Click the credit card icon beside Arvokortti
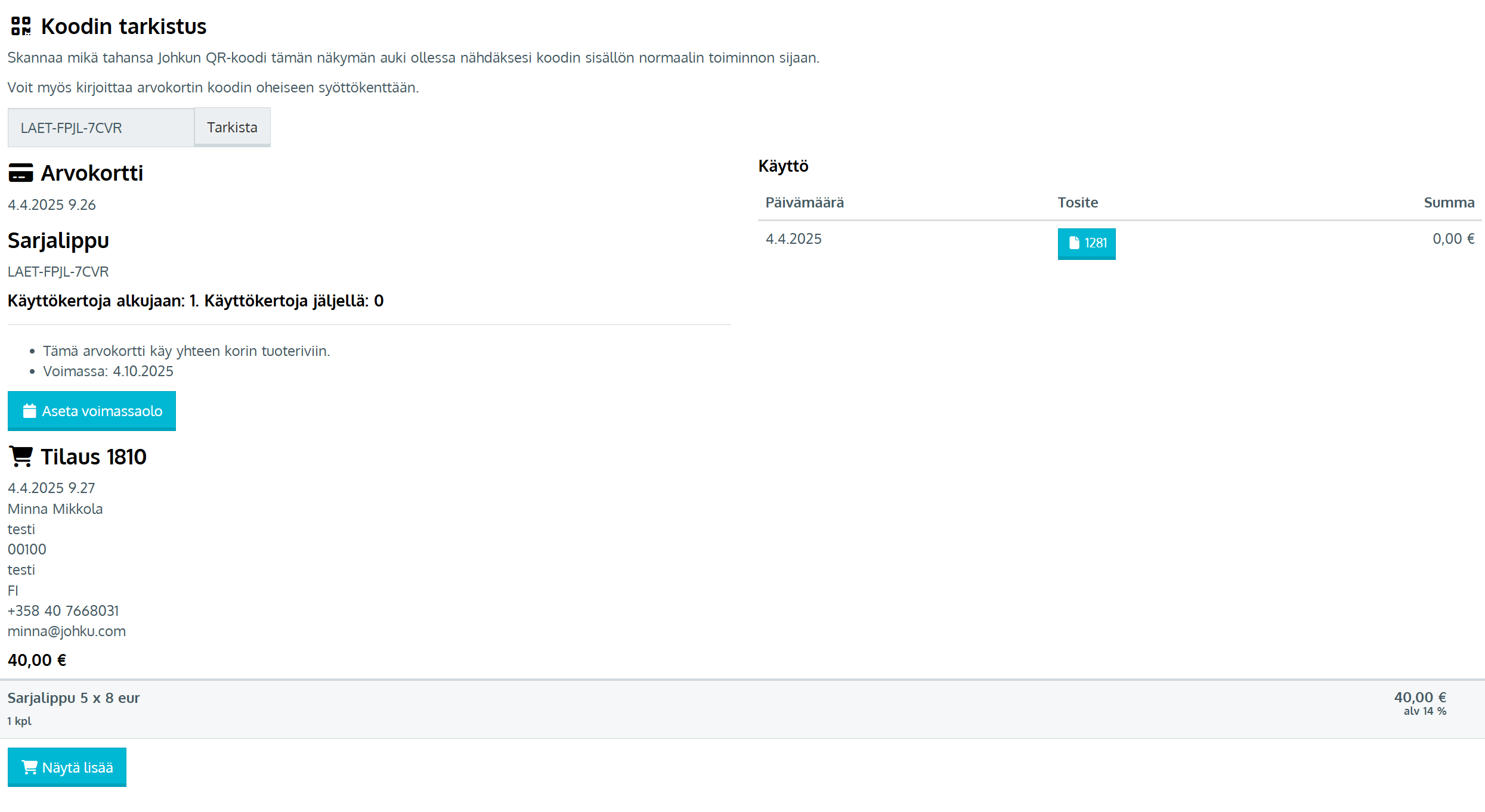The height and width of the screenshot is (812, 1485). [21, 173]
